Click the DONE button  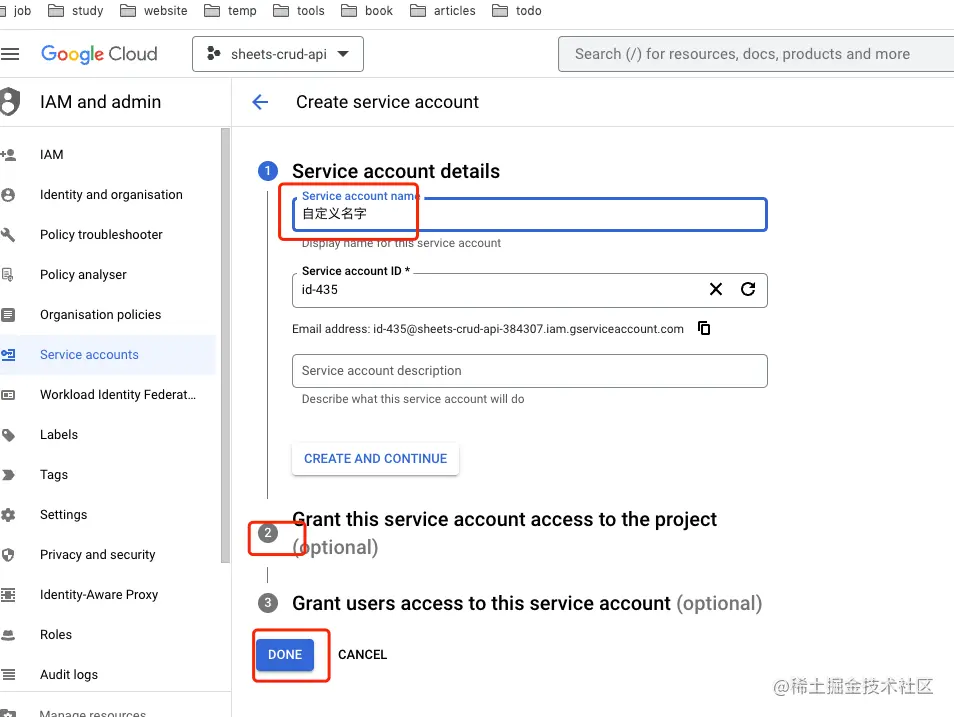click(285, 654)
